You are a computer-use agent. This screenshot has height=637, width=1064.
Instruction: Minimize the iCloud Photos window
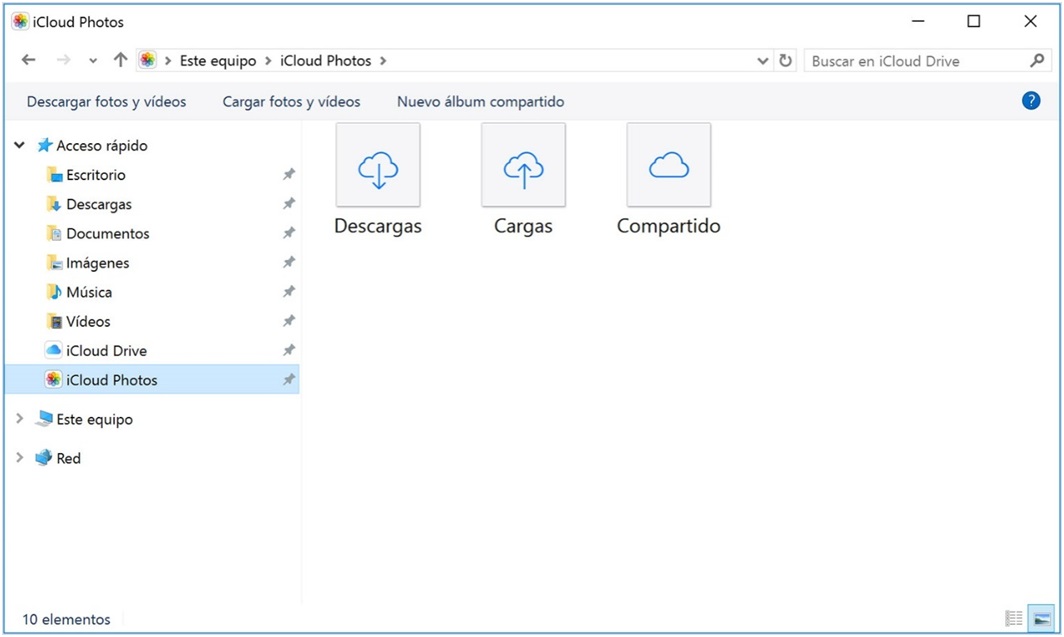(918, 22)
